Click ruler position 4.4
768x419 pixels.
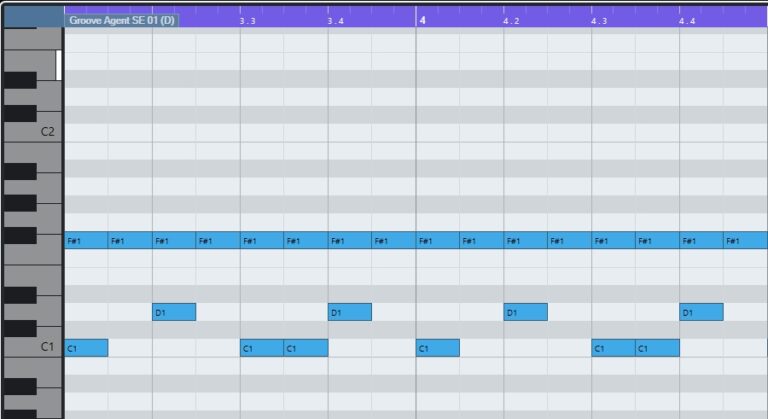point(687,20)
